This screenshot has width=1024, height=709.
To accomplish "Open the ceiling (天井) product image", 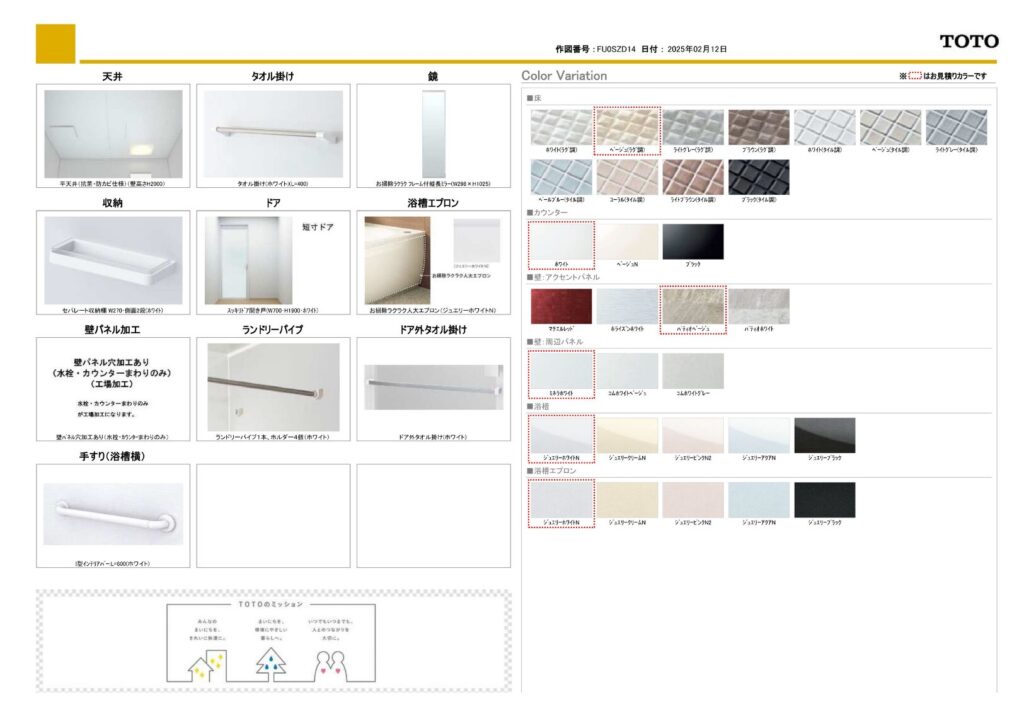I will [113, 134].
